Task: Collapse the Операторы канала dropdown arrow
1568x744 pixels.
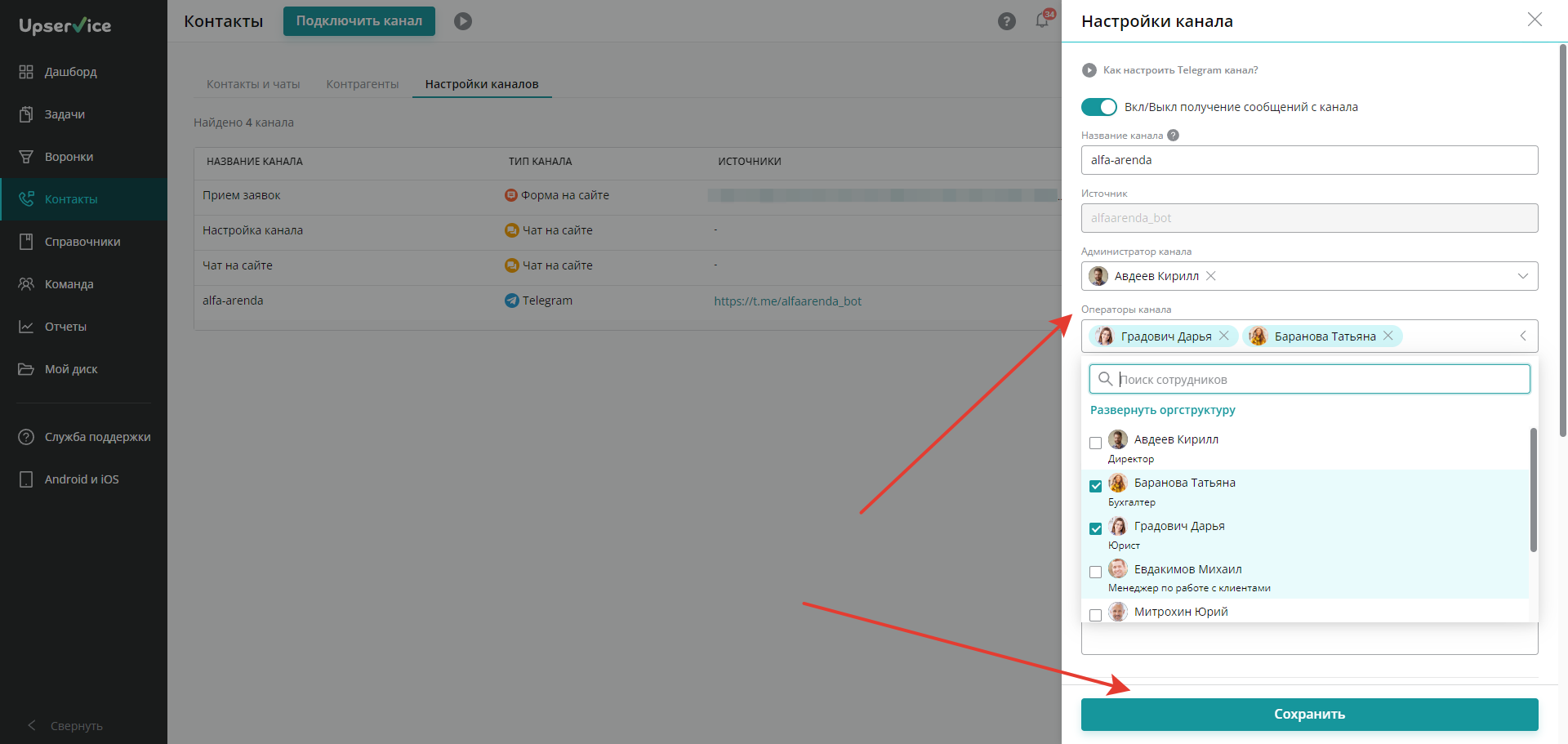Action: (x=1523, y=336)
